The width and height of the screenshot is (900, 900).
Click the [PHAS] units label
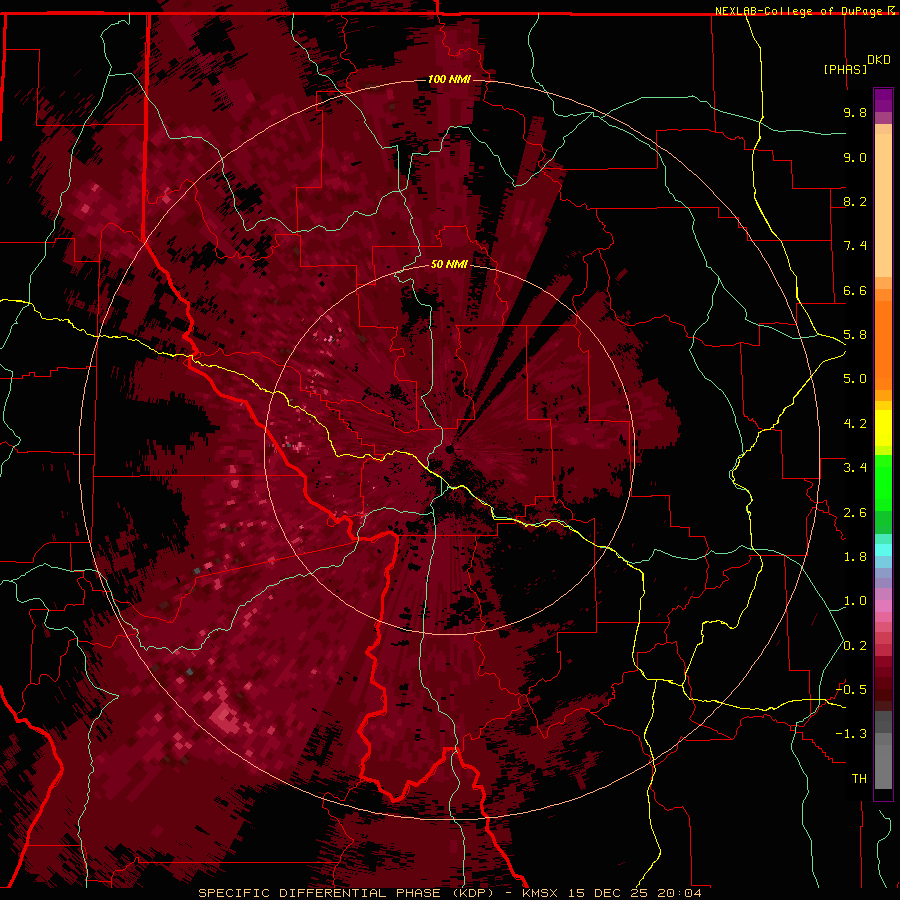tap(845, 69)
